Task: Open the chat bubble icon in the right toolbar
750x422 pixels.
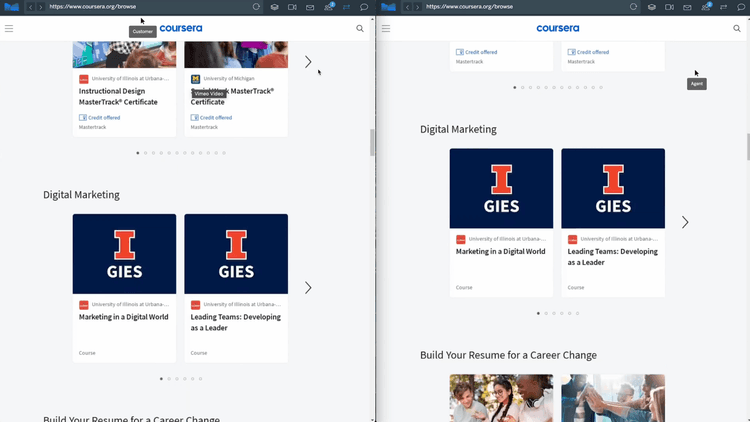Action: point(741,7)
